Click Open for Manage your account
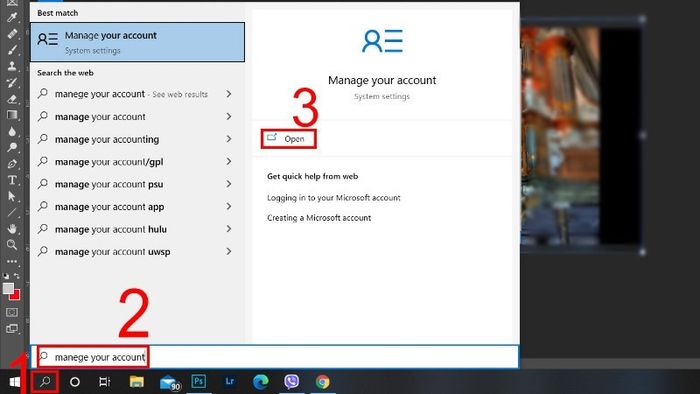This screenshot has height=394, width=700. click(288, 139)
